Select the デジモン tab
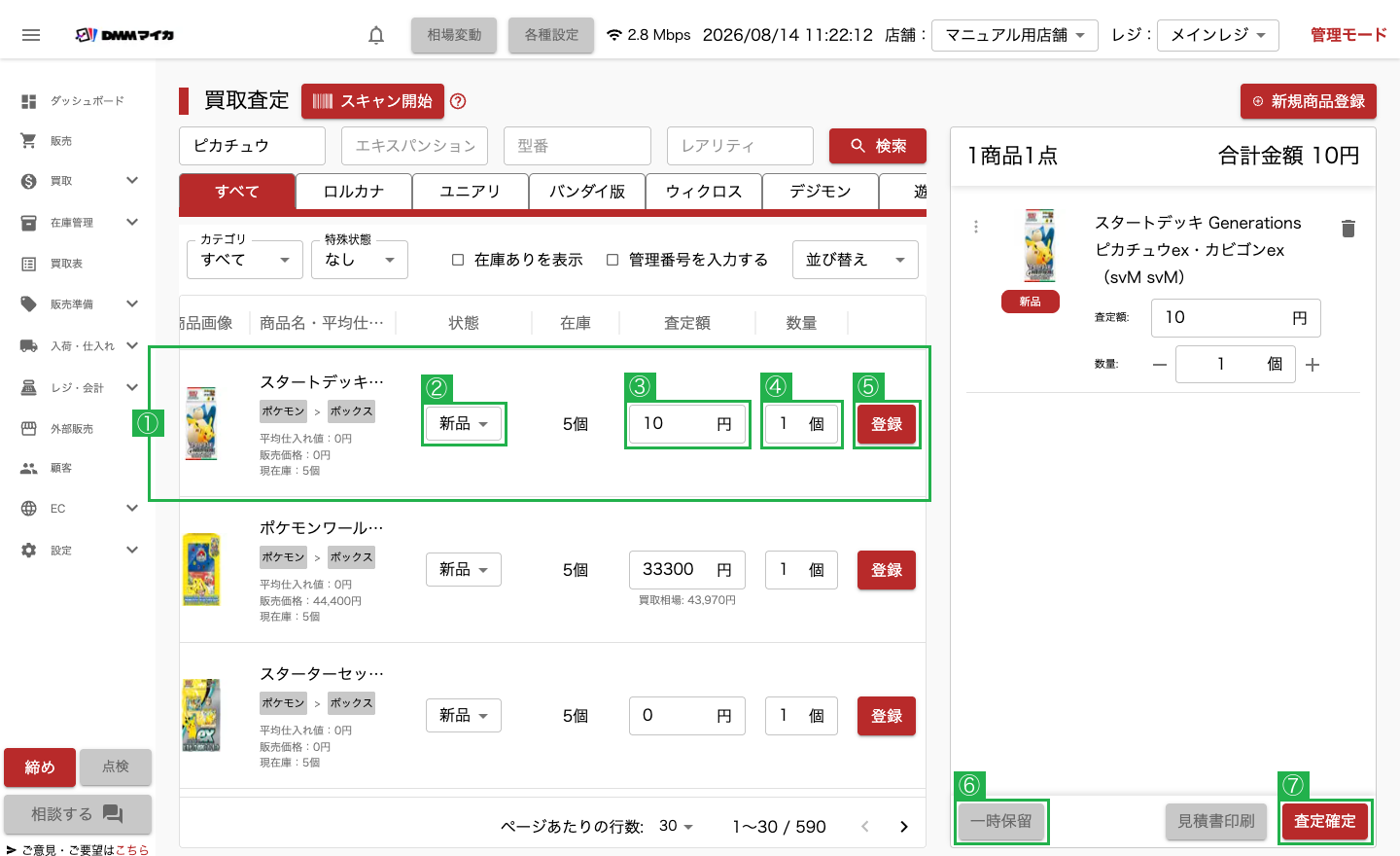This screenshot has height=856, width=1400. pyautogui.click(x=821, y=192)
